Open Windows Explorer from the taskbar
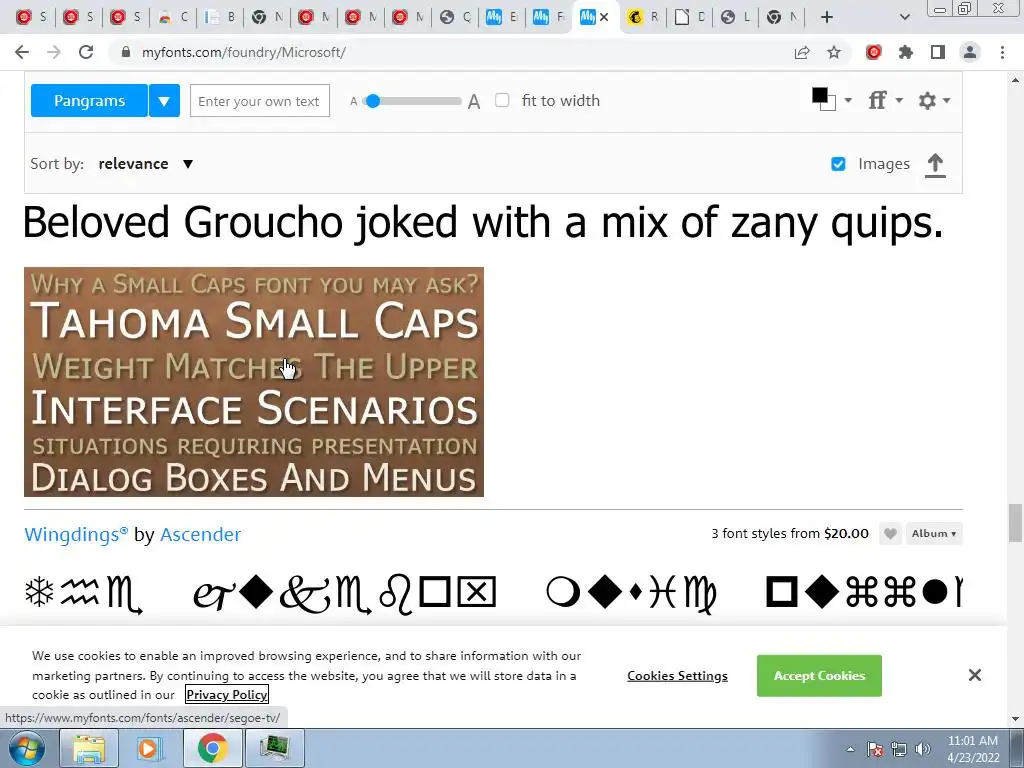The width and height of the screenshot is (1024, 768). pos(89,748)
